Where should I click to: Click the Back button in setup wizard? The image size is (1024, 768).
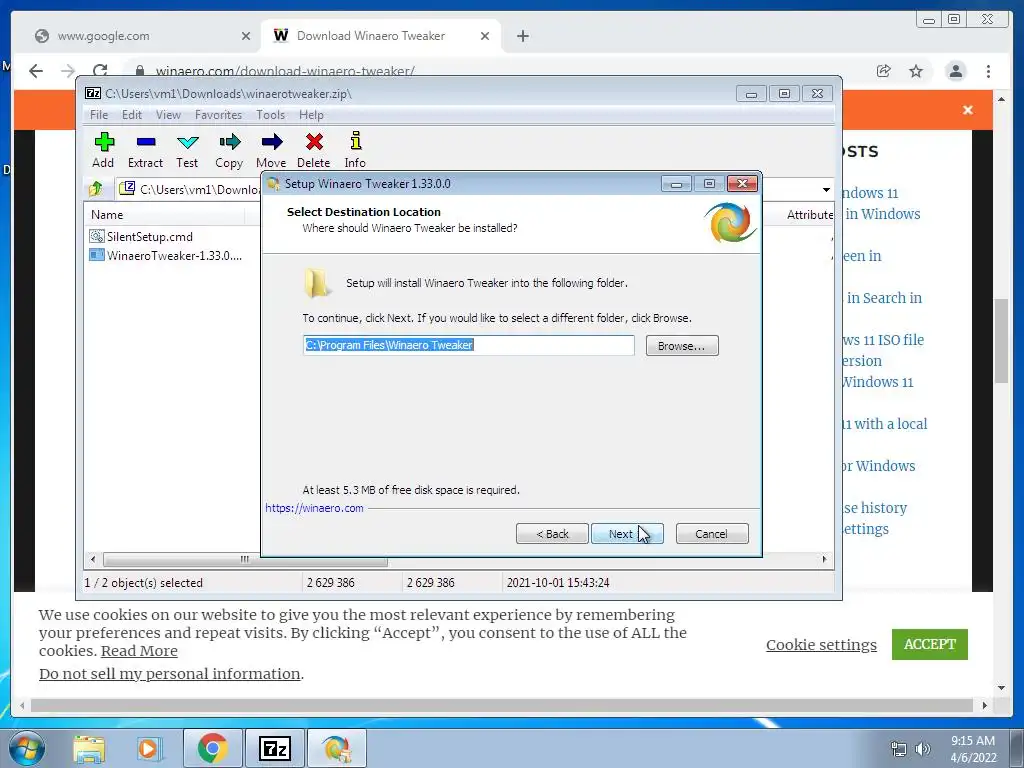click(552, 534)
